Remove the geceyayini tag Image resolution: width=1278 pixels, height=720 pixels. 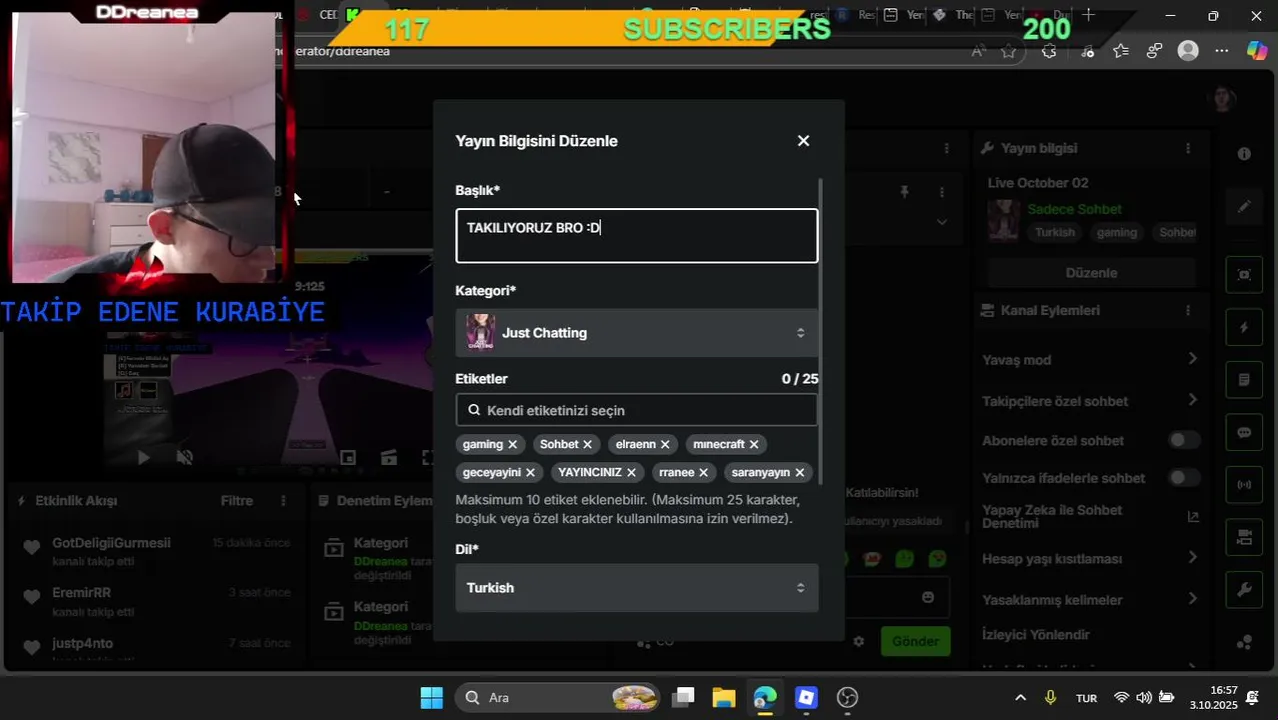[x=530, y=472]
